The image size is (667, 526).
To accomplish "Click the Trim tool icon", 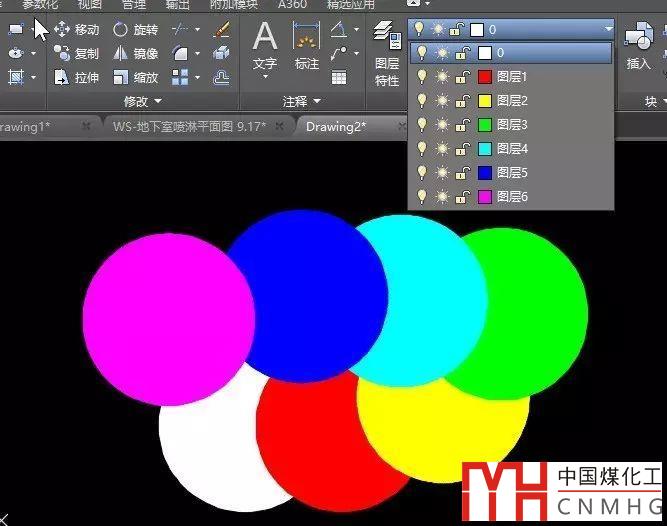I will (x=180, y=29).
